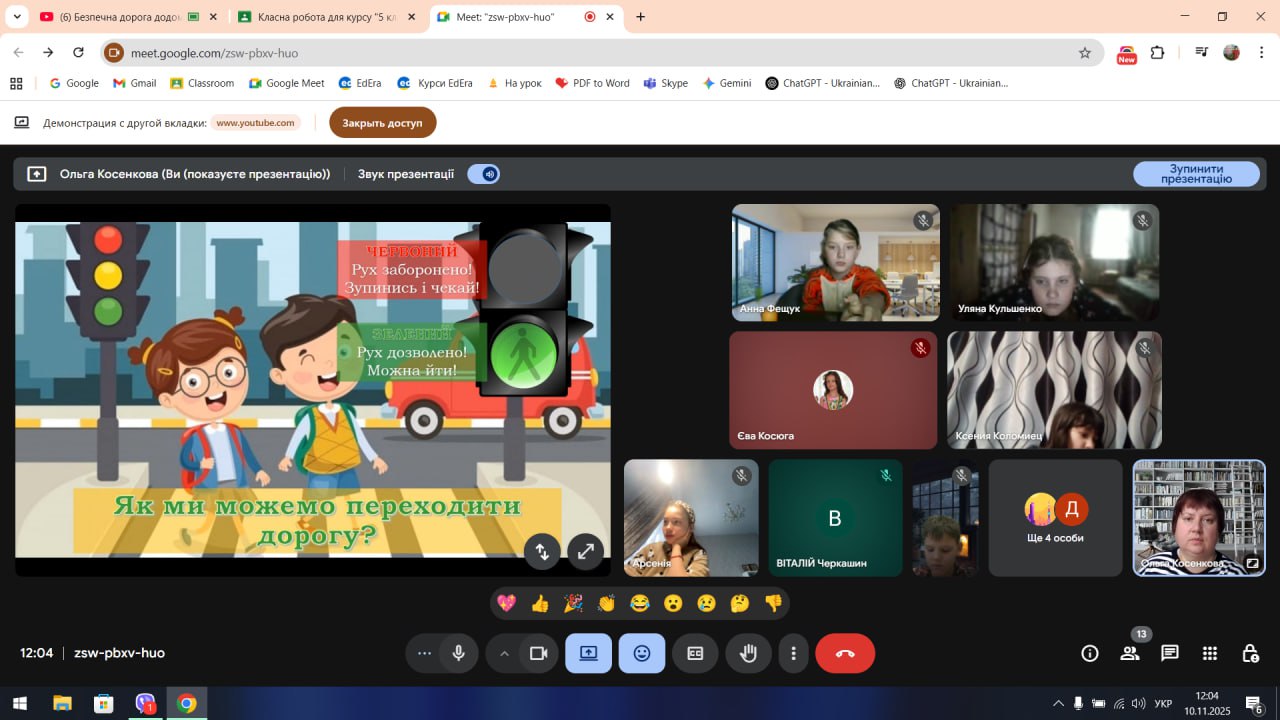Click the red leave call button

pos(845,654)
